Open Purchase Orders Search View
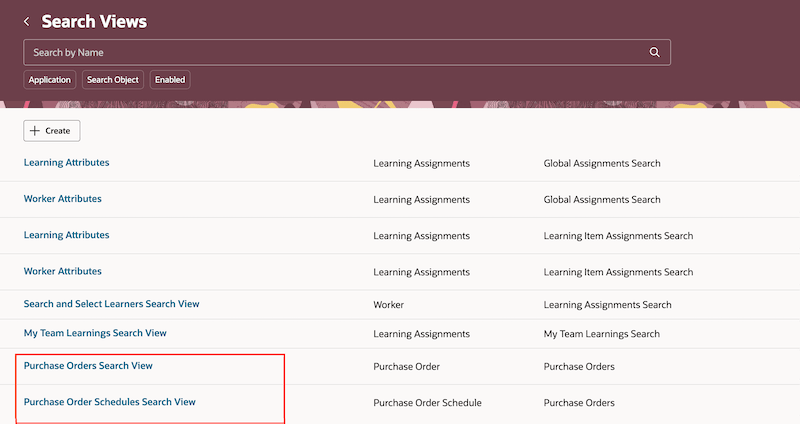This screenshot has height=424, width=800. point(88,366)
